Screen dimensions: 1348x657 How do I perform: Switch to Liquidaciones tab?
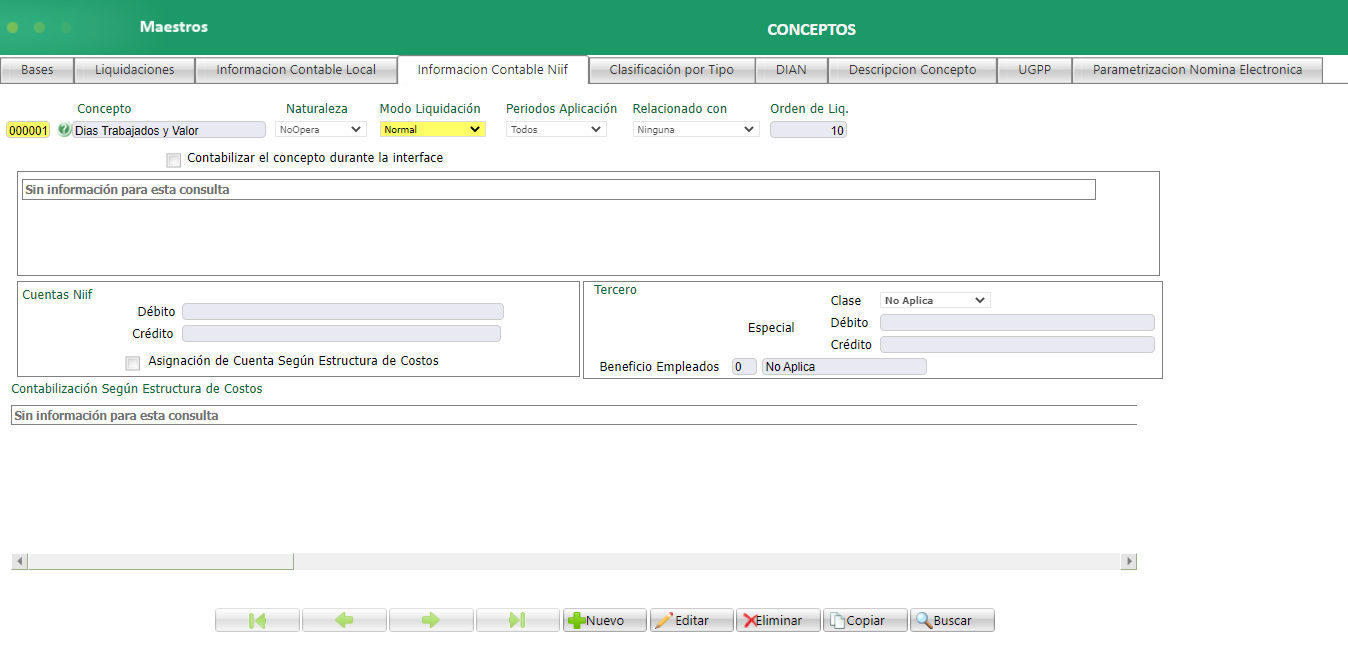tap(135, 70)
